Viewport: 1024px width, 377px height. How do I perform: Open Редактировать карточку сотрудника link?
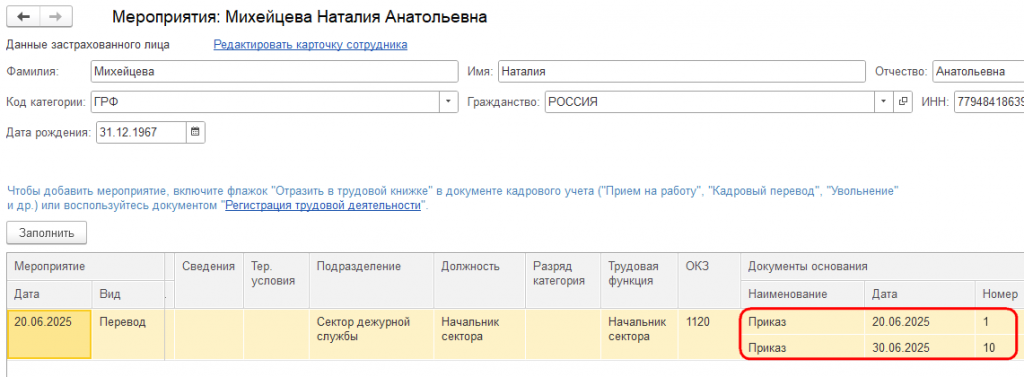[x=310, y=44]
